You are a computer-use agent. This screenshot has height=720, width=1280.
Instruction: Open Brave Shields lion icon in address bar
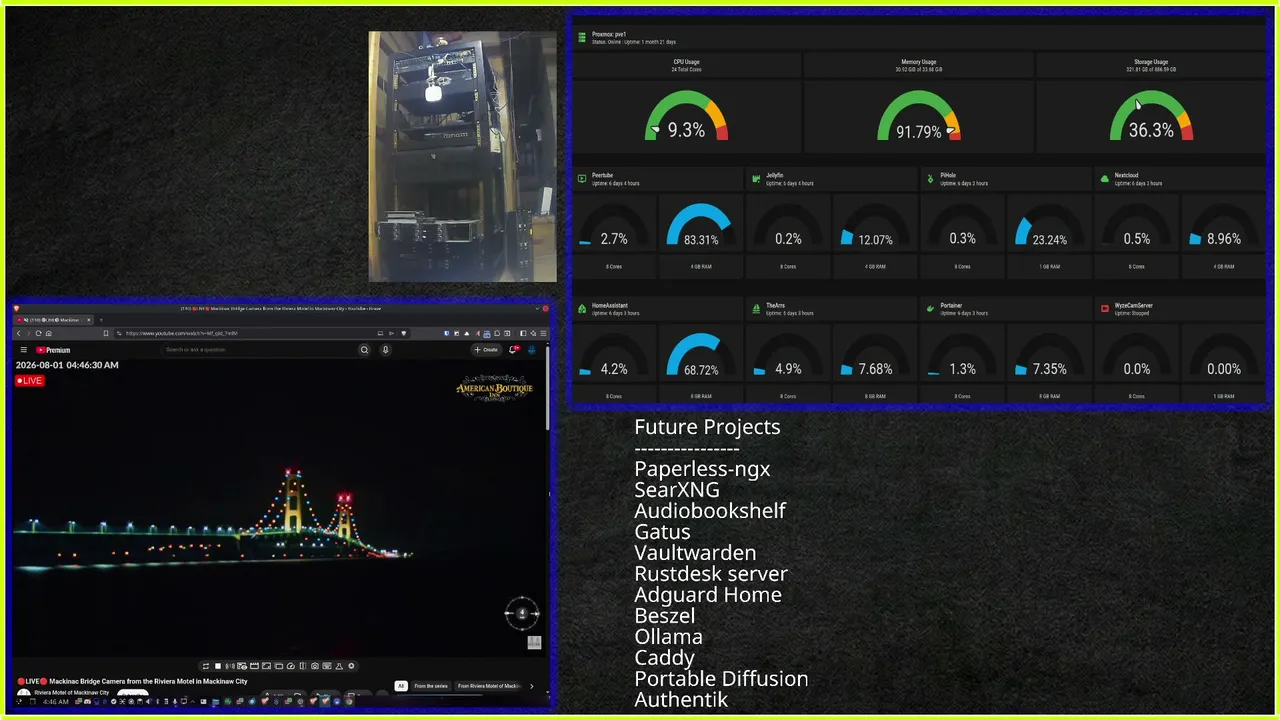[x=404, y=333]
